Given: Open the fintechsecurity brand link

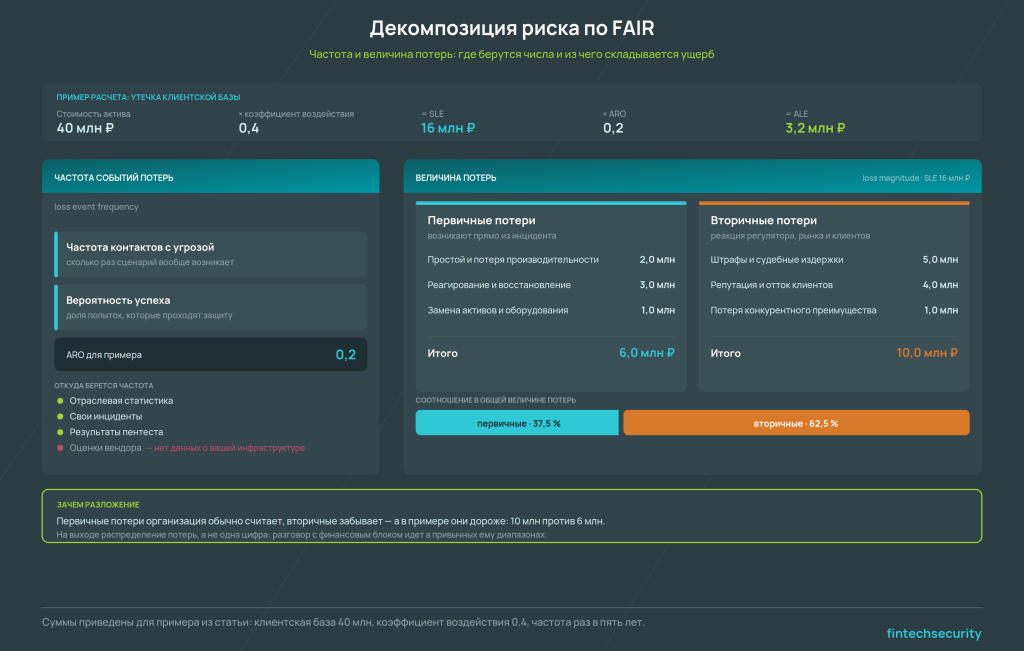Looking at the screenshot, I should coord(934,633).
